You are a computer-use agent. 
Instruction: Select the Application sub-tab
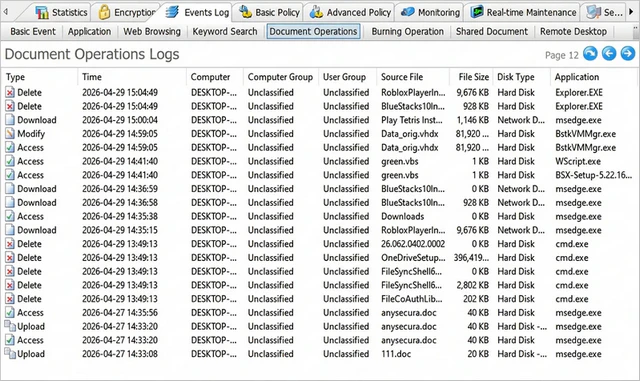[x=89, y=31]
